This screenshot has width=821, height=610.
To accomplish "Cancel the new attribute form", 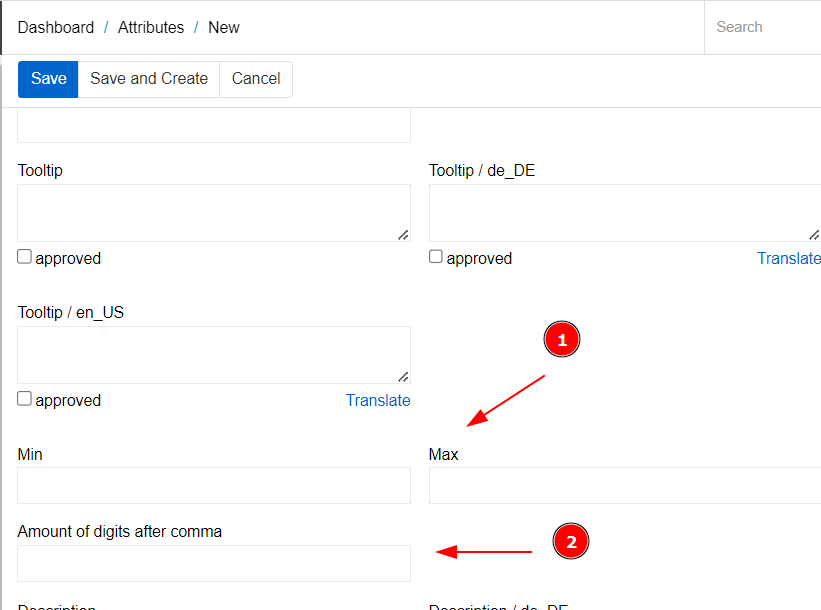I will pos(256,79).
